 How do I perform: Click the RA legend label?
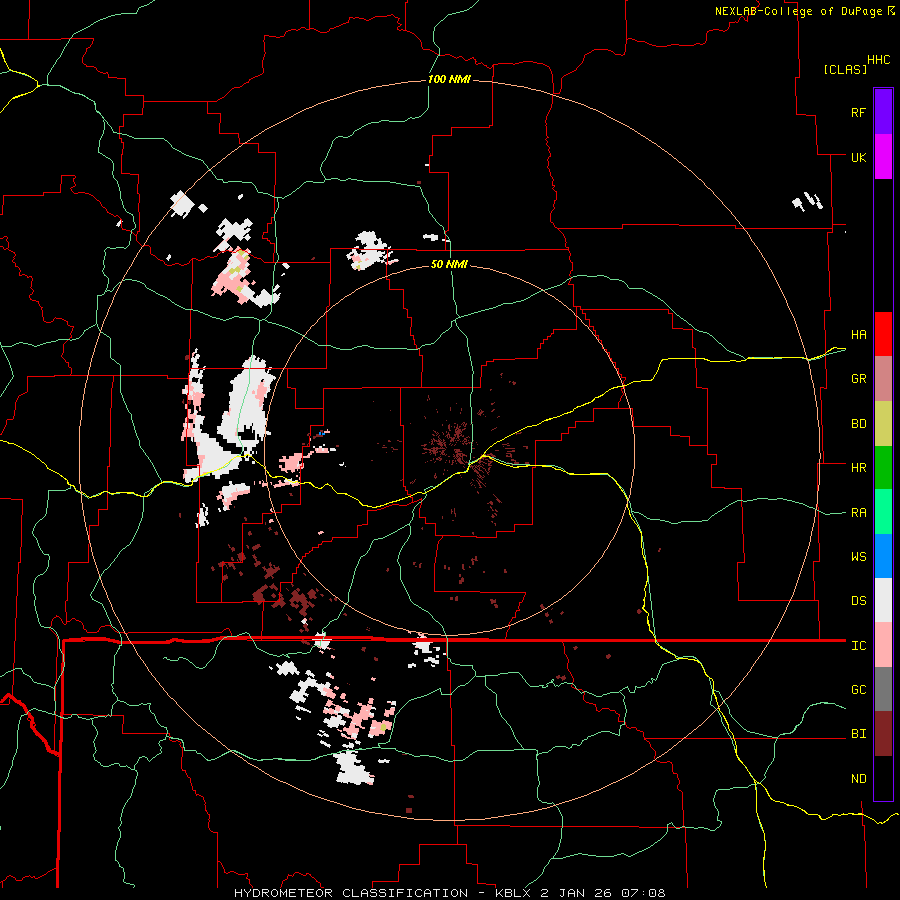pos(858,513)
